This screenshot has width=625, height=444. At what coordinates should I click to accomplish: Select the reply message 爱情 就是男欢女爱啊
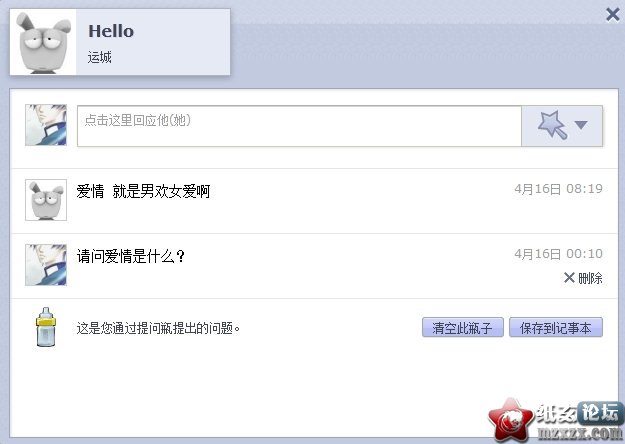tap(143, 191)
